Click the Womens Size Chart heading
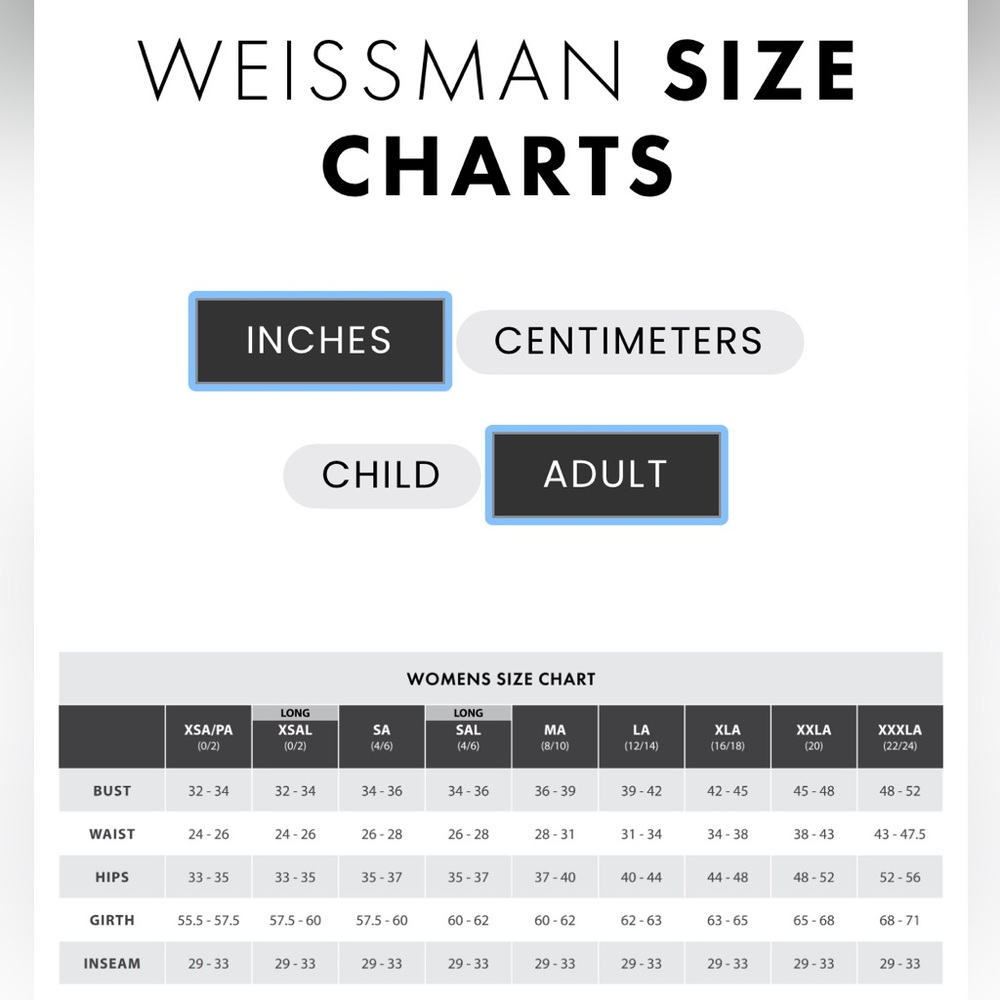The height and width of the screenshot is (1000, 1000). click(501, 679)
